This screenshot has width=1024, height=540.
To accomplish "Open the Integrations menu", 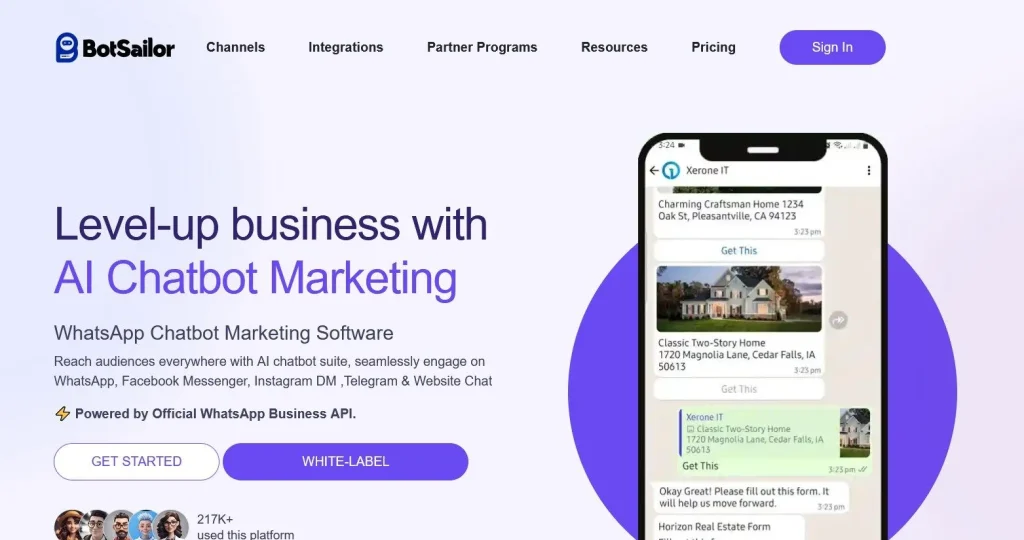I will (345, 47).
